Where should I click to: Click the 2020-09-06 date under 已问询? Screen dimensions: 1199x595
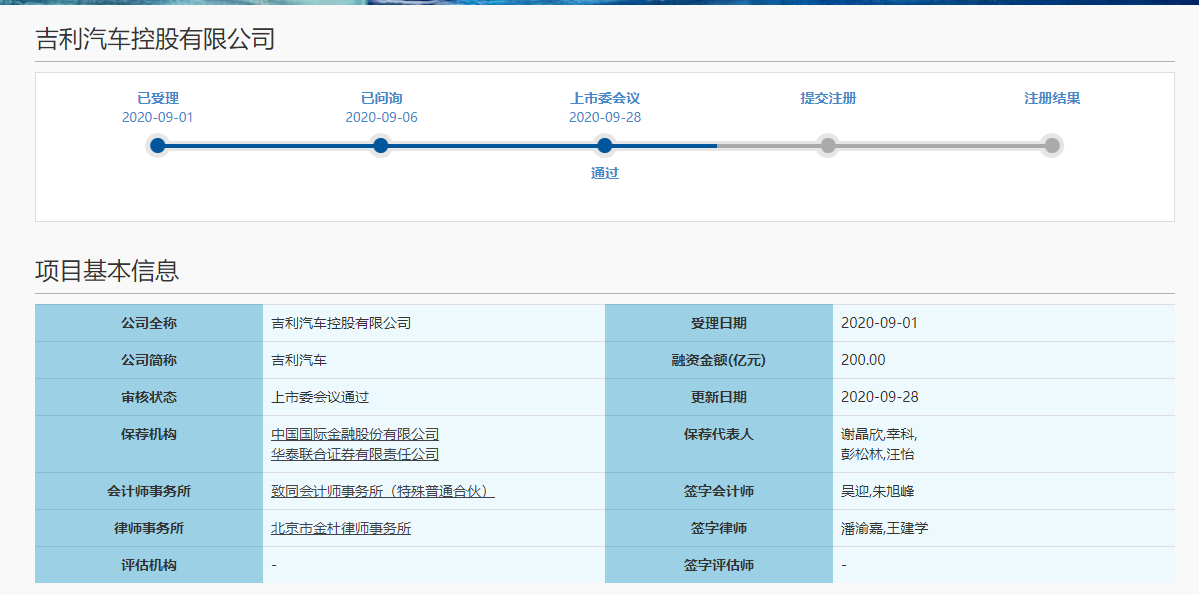pyautogui.click(x=381, y=117)
